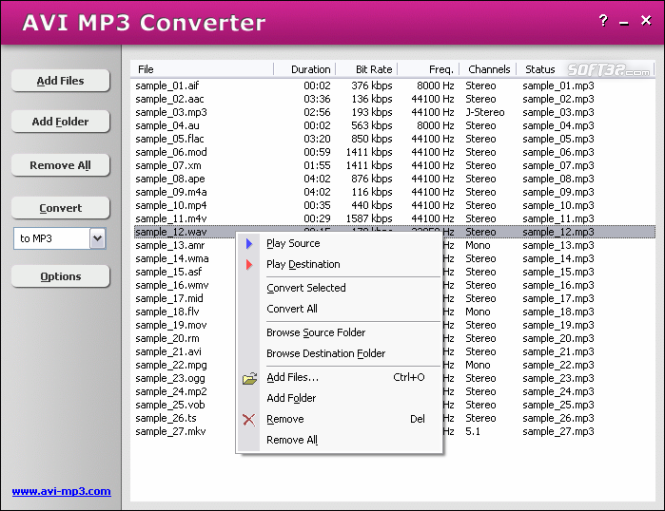Select the sample_21.avi file
Image resolution: width=665 pixels, height=511 pixels.
click(x=168, y=352)
